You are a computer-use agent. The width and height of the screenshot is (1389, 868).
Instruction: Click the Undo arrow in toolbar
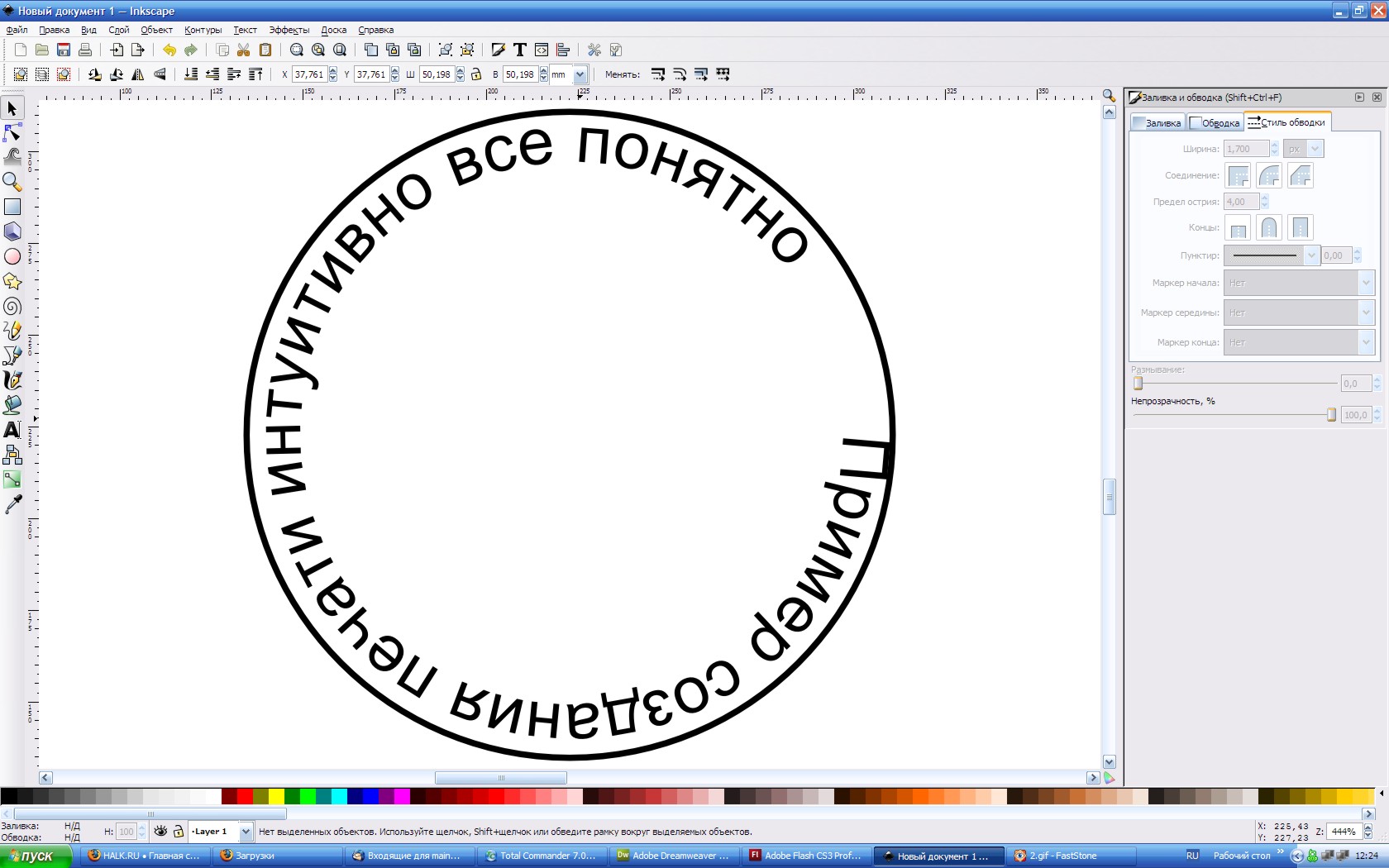169,50
